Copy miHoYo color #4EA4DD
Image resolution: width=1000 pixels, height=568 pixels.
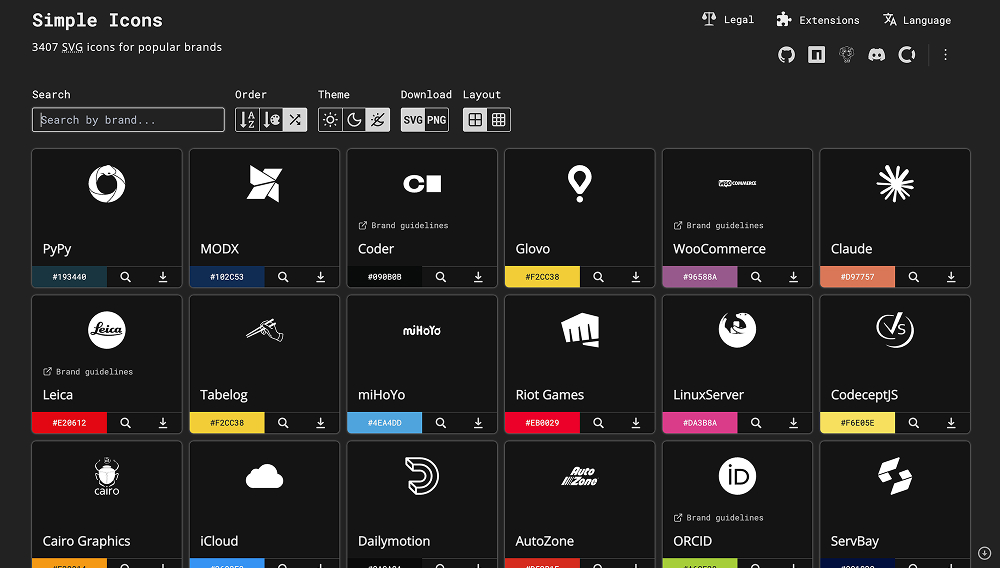385,423
